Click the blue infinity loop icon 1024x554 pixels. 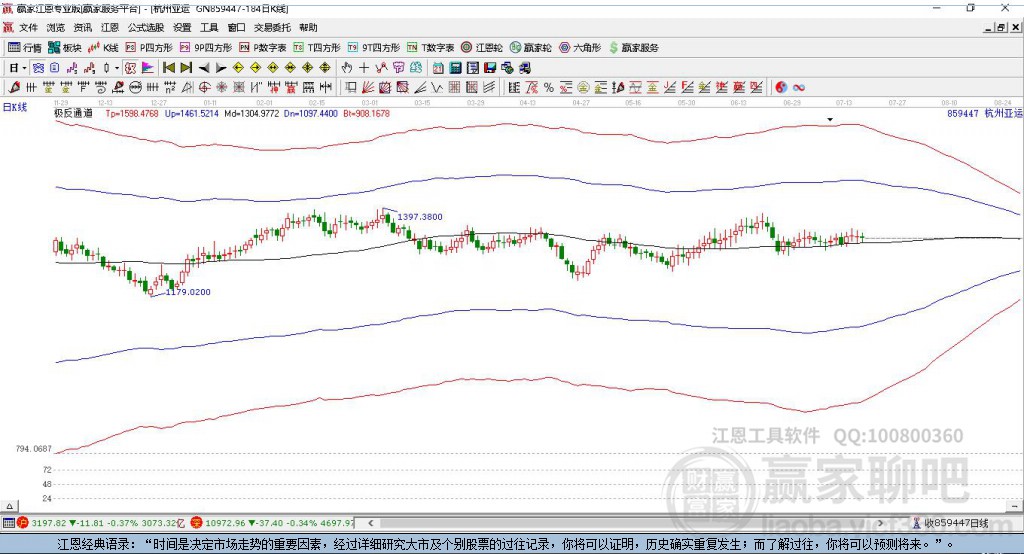(799, 88)
